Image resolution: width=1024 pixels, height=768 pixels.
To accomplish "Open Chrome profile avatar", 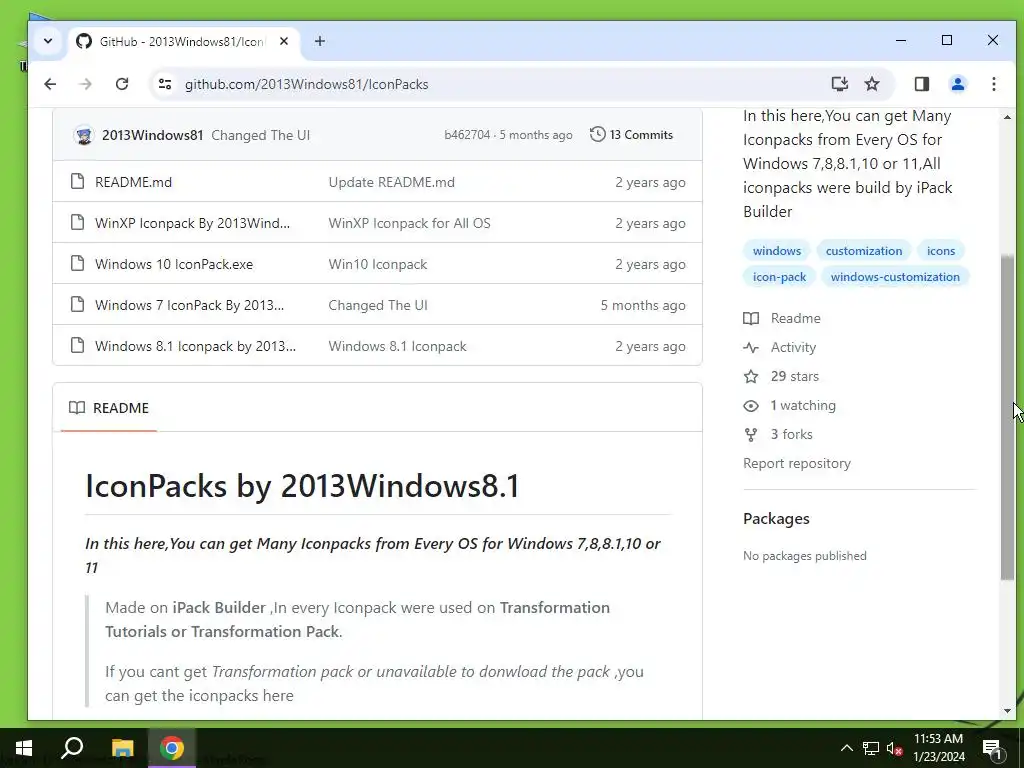I will coord(957,84).
